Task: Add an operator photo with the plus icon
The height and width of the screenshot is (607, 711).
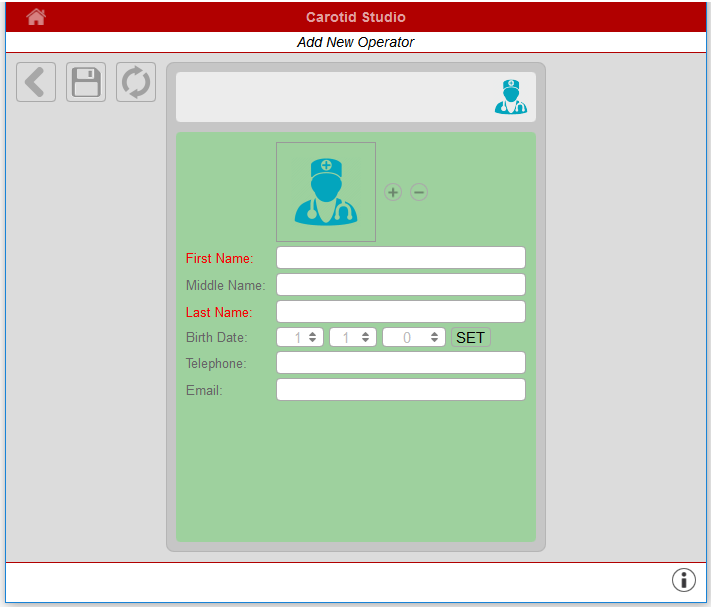Action: (393, 192)
